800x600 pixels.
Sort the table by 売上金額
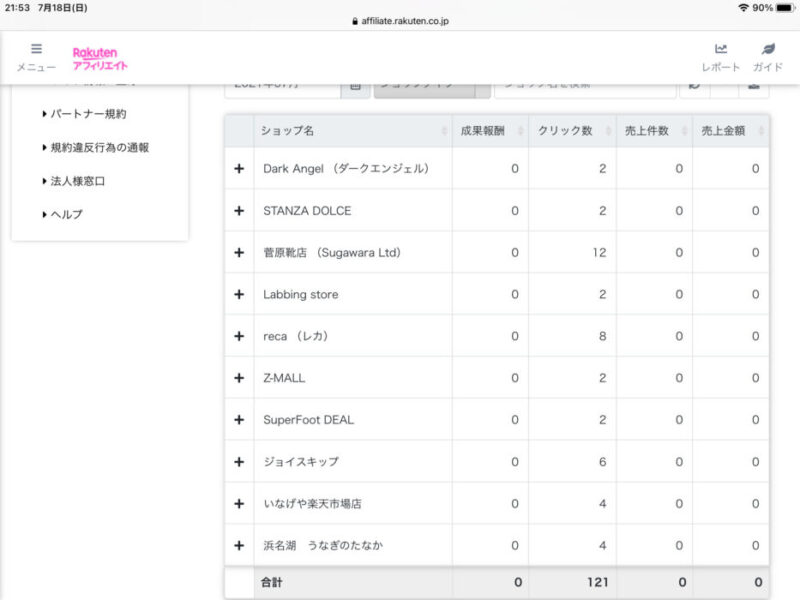(x=731, y=131)
